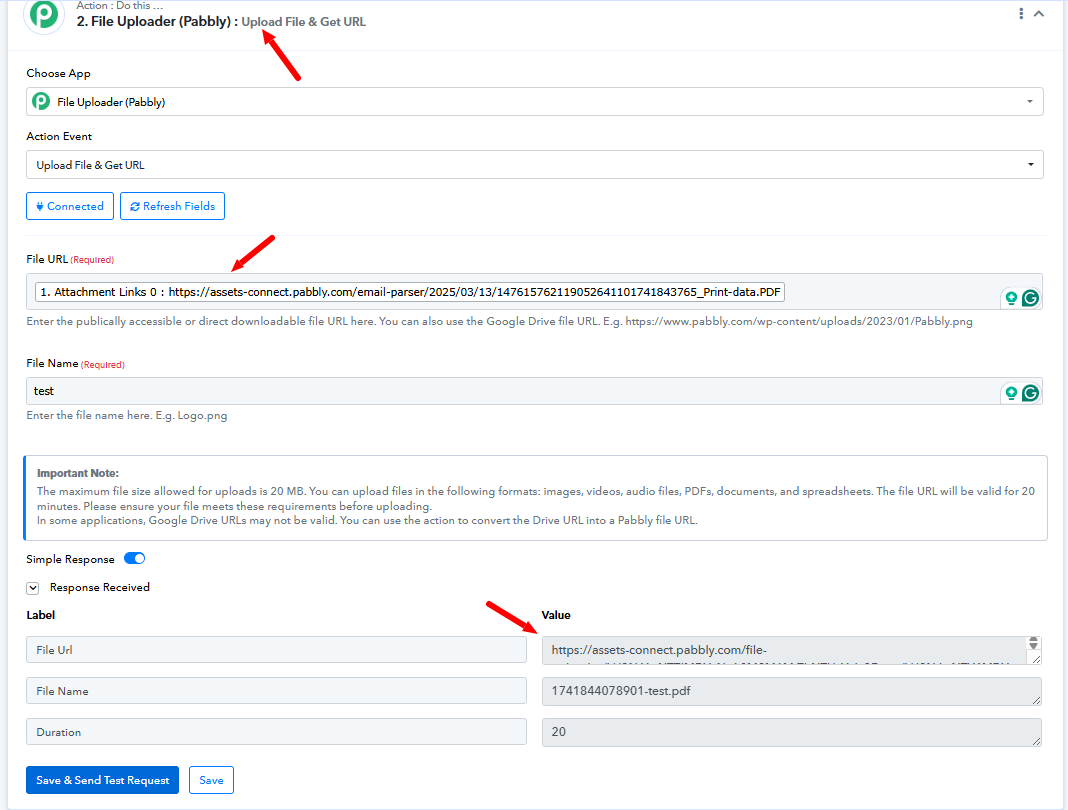This screenshot has height=810, width=1068.
Task: Open the Action Event dropdown
Action: tap(535, 165)
